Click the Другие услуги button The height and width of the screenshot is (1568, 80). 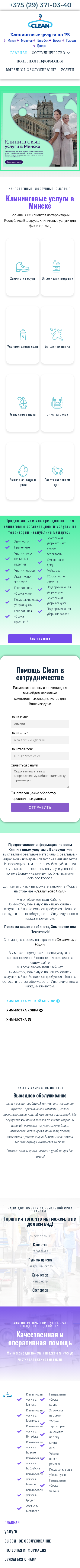tap(40, 639)
